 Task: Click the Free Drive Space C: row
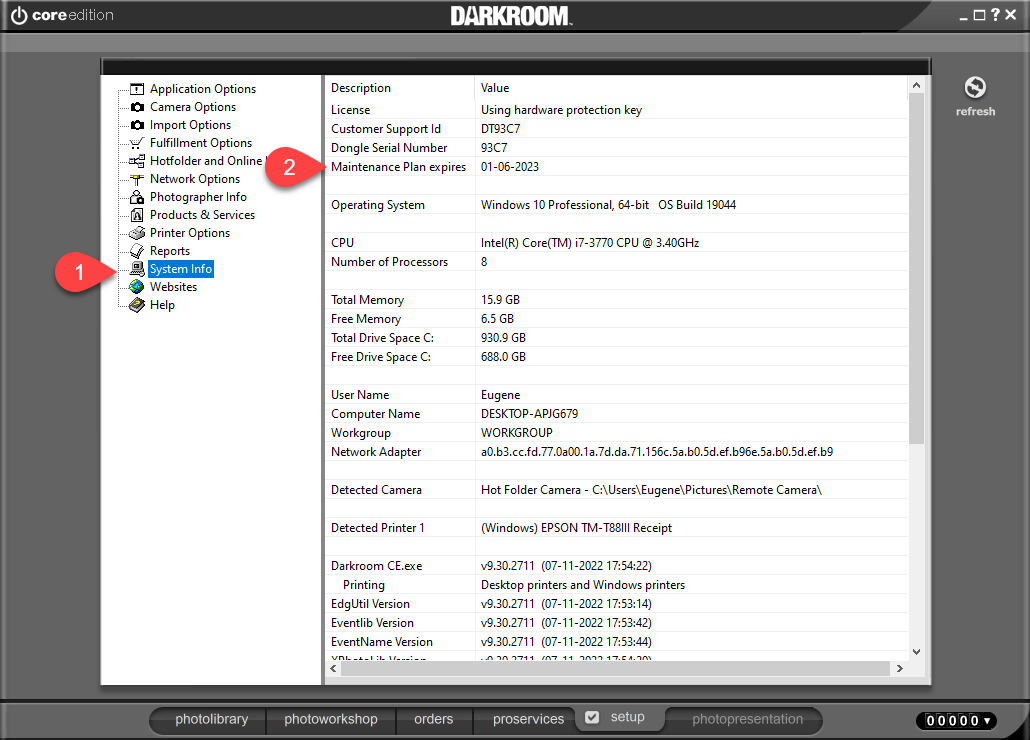click(x=617, y=357)
